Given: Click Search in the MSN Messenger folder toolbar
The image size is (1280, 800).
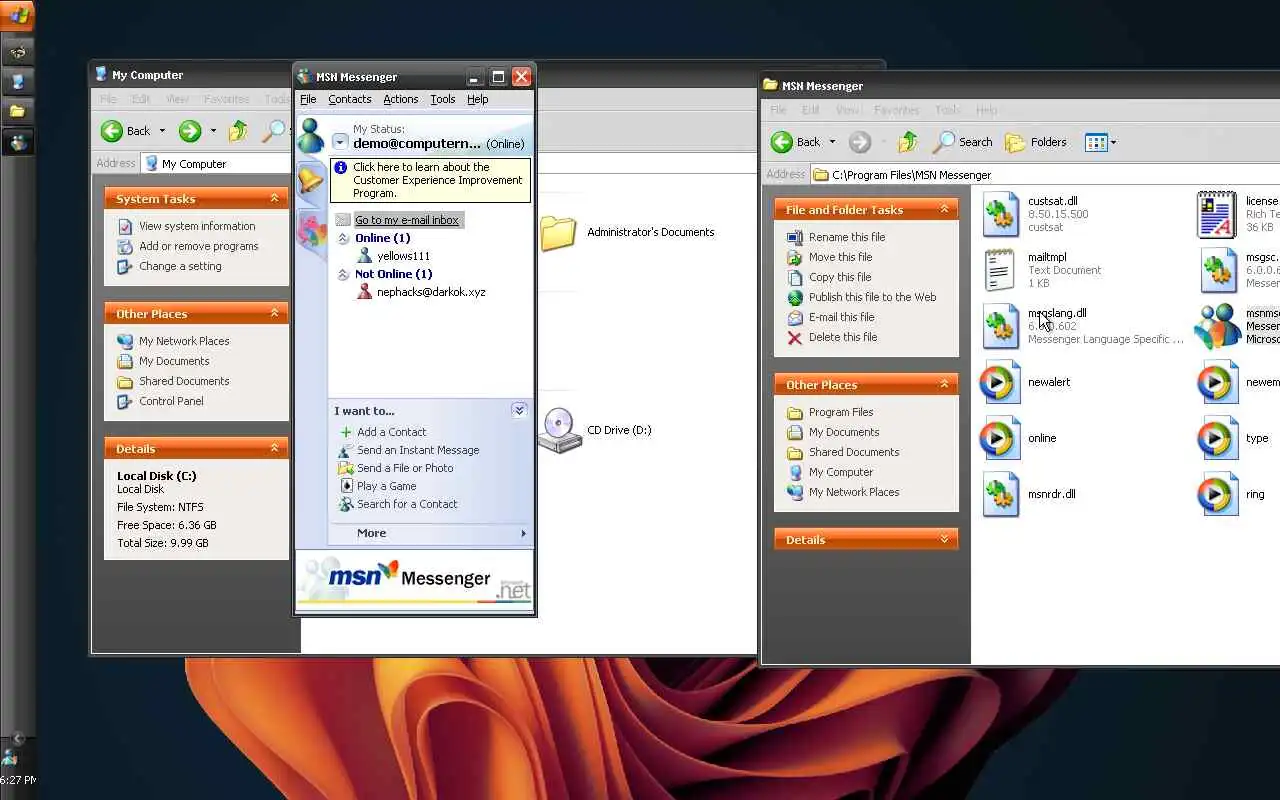Looking at the screenshot, I should [962, 142].
